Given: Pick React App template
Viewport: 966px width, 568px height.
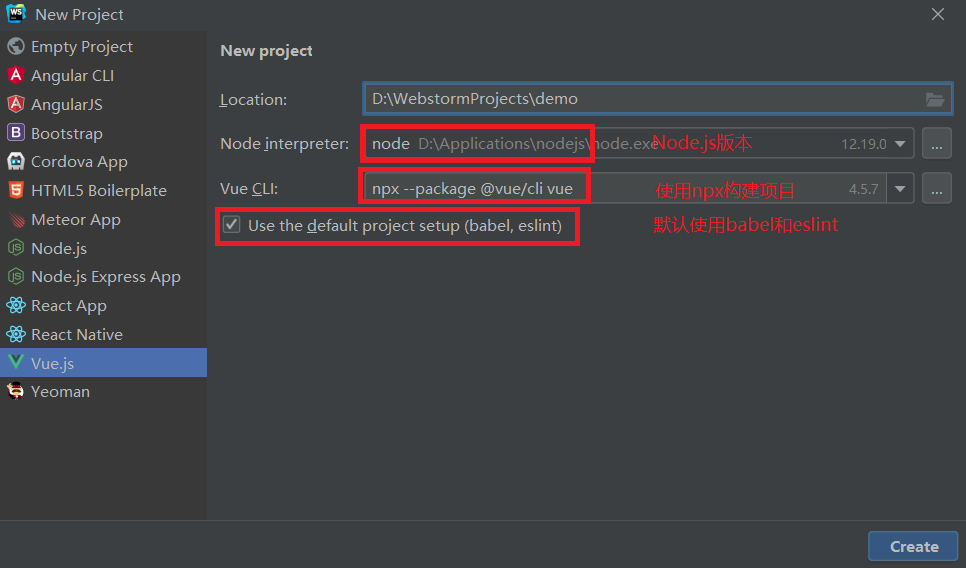Looking at the screenshot, I should (104, 306).
